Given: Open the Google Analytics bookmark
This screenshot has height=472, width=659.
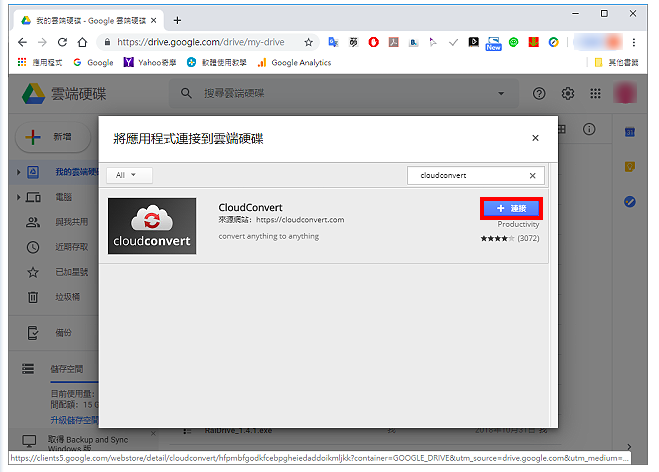Looking at the screenshot, I should pos(295,62).
